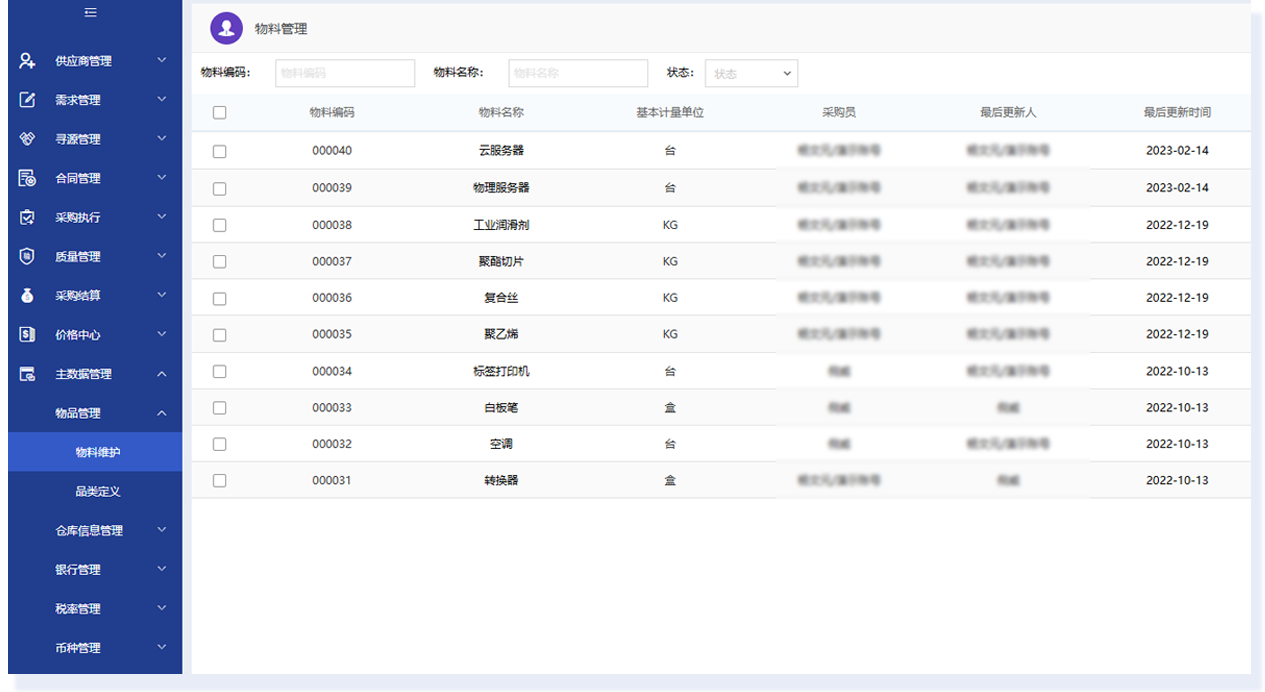Image resolution: width=1265 pixels, height=692 pixels.
Task: Check the box for row 000033
Action: tap(220, 408)
